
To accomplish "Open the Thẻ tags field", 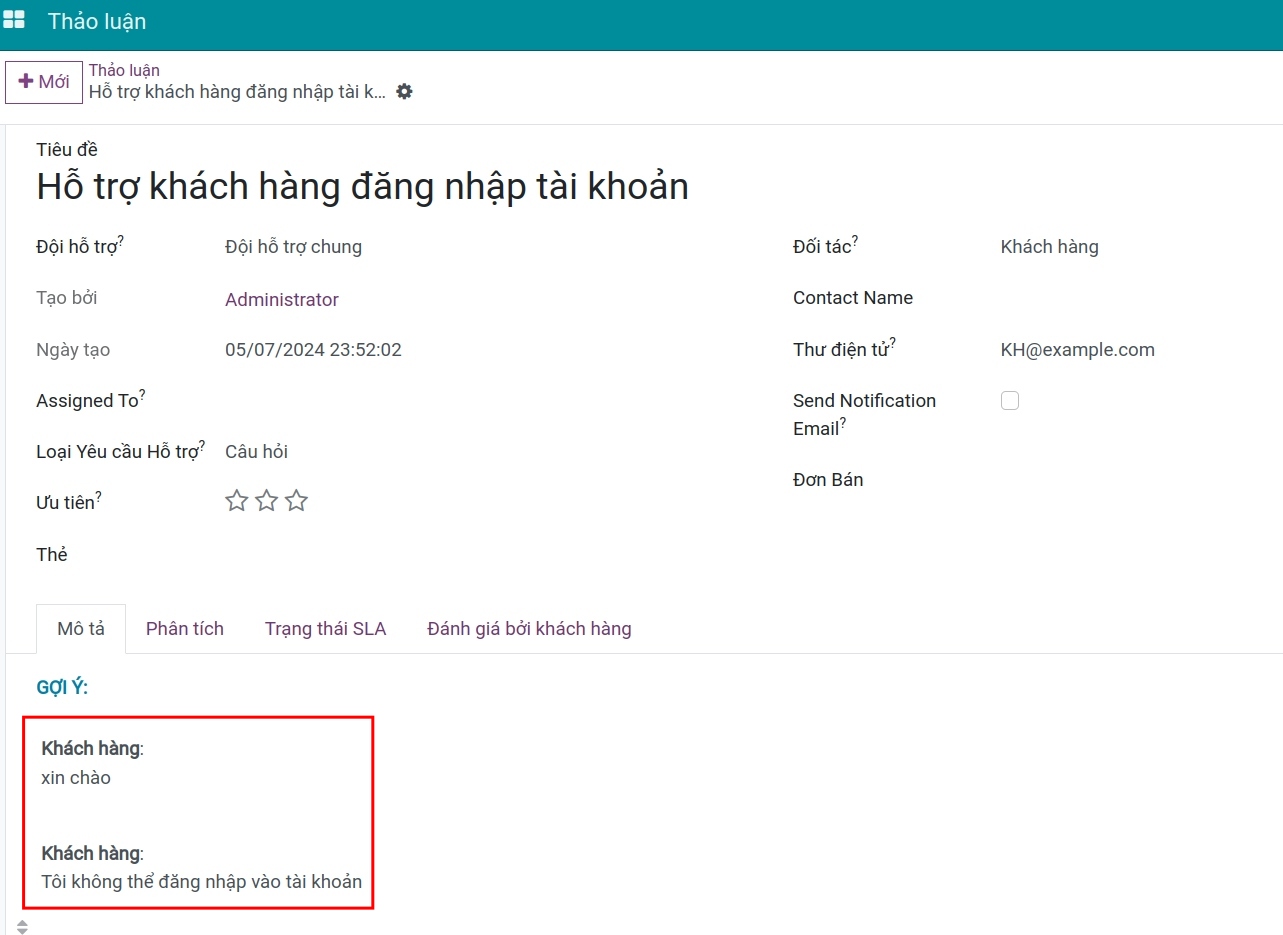I will (x=490, y=555).
